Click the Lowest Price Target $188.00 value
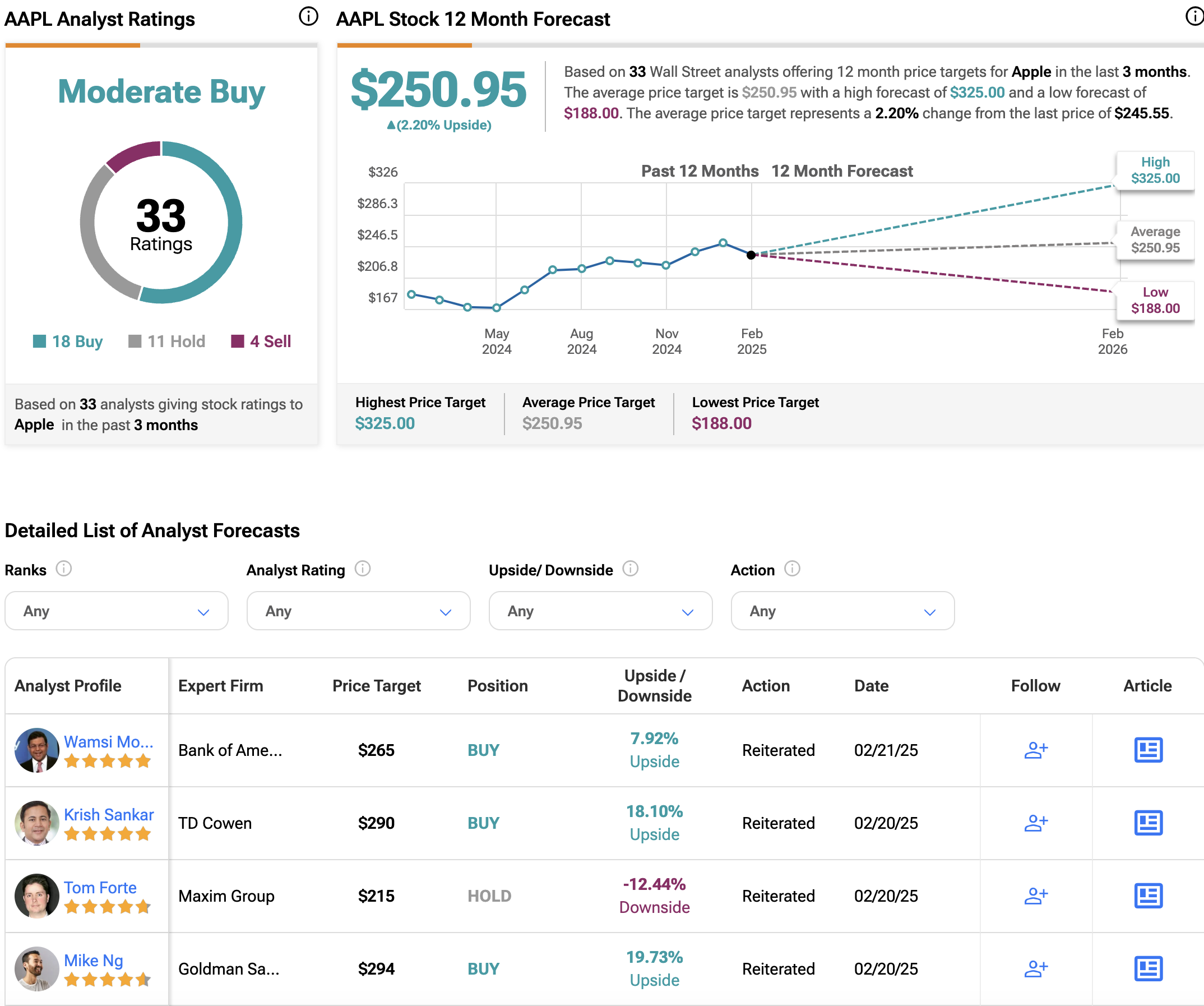1204x1006 pixels. tap(721, 423)
